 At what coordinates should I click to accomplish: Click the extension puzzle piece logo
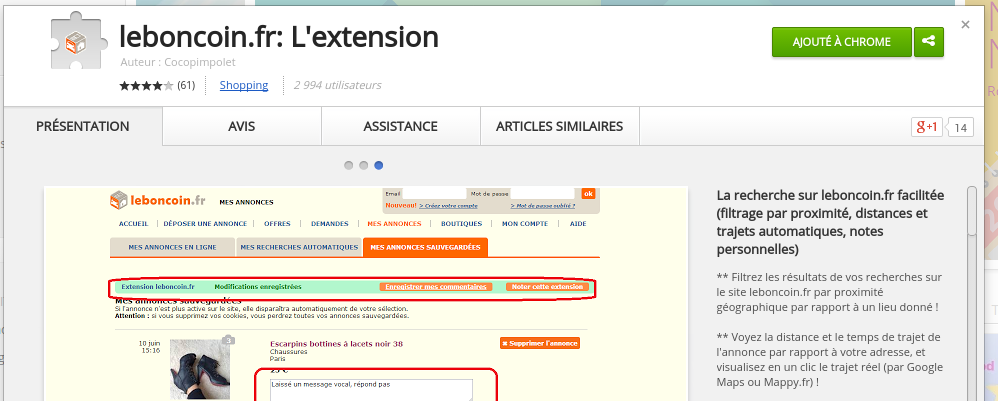(80, 40)
